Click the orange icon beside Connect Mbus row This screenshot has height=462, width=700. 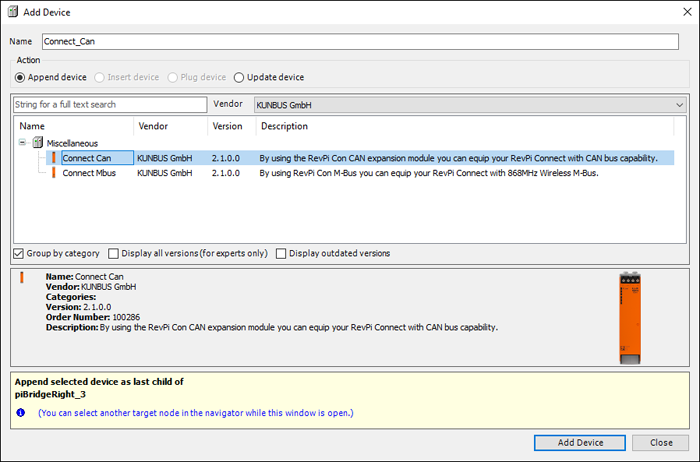point(54,173)
